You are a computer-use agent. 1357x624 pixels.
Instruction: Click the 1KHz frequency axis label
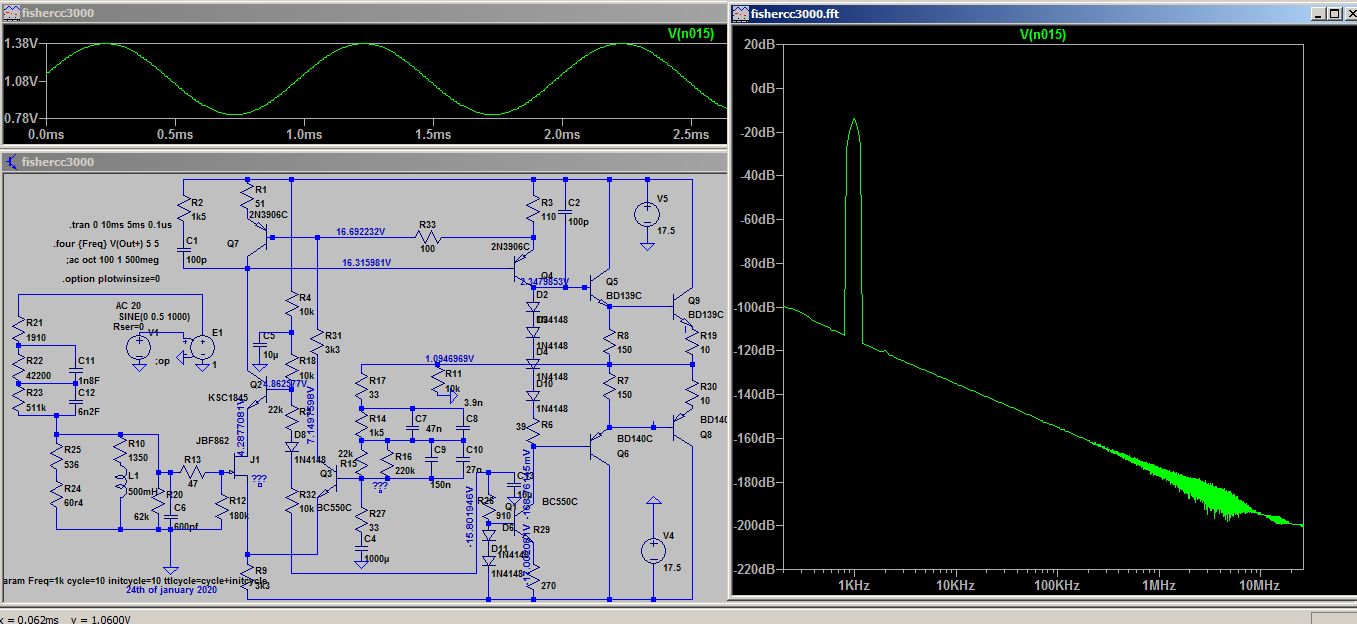(x=852, y=585)
